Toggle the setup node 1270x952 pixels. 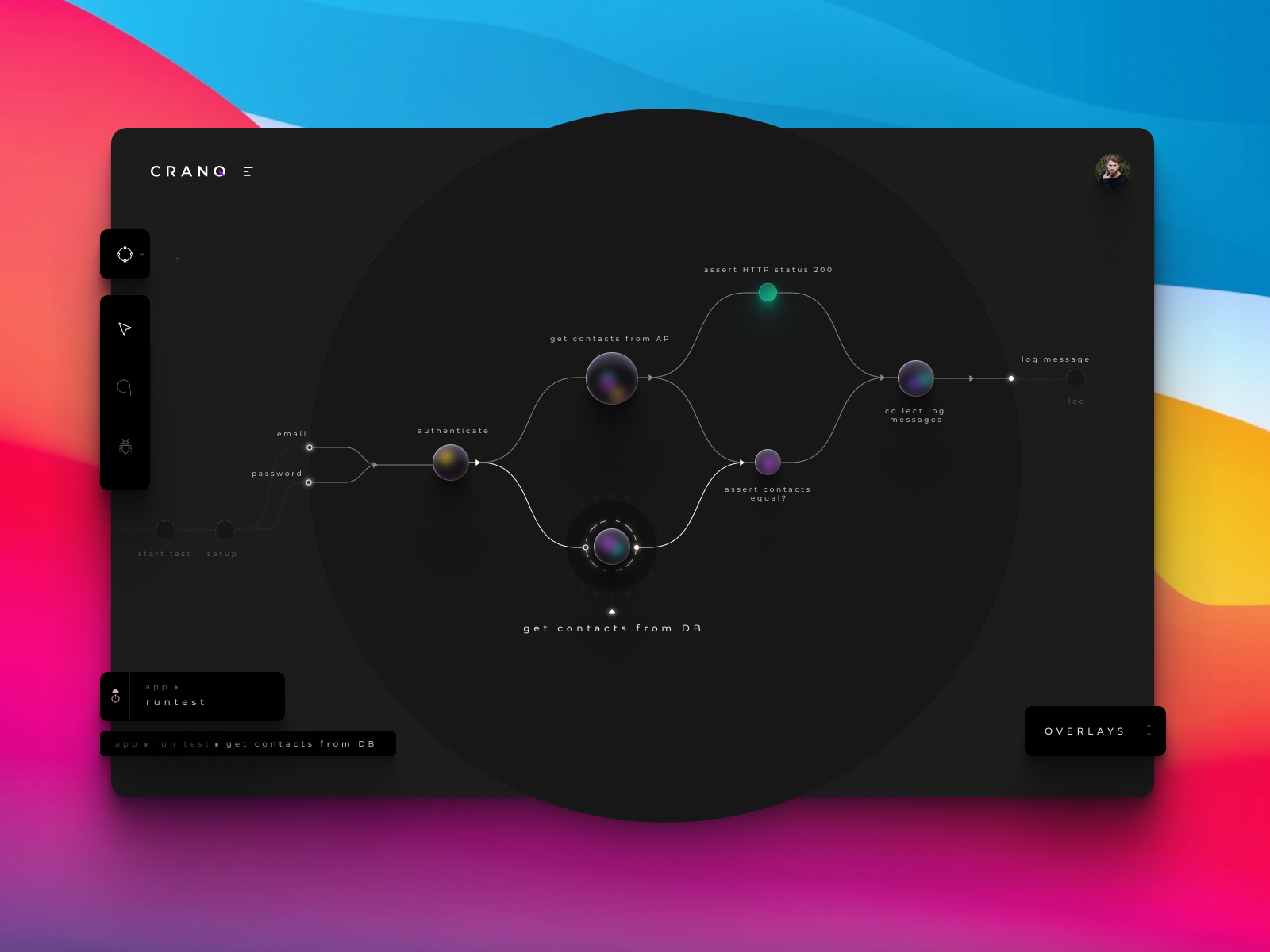coord(223,530)
